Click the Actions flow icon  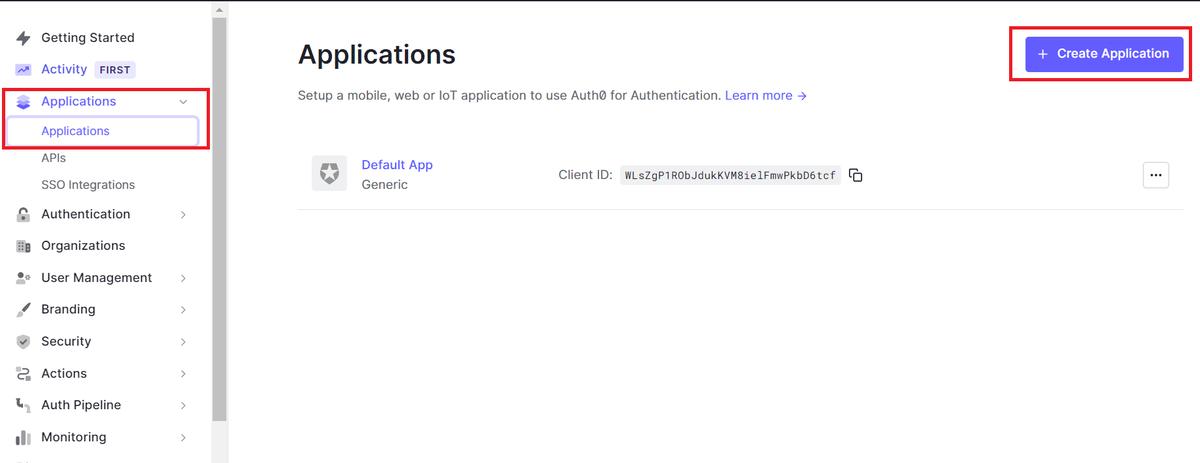click(23, 374)
